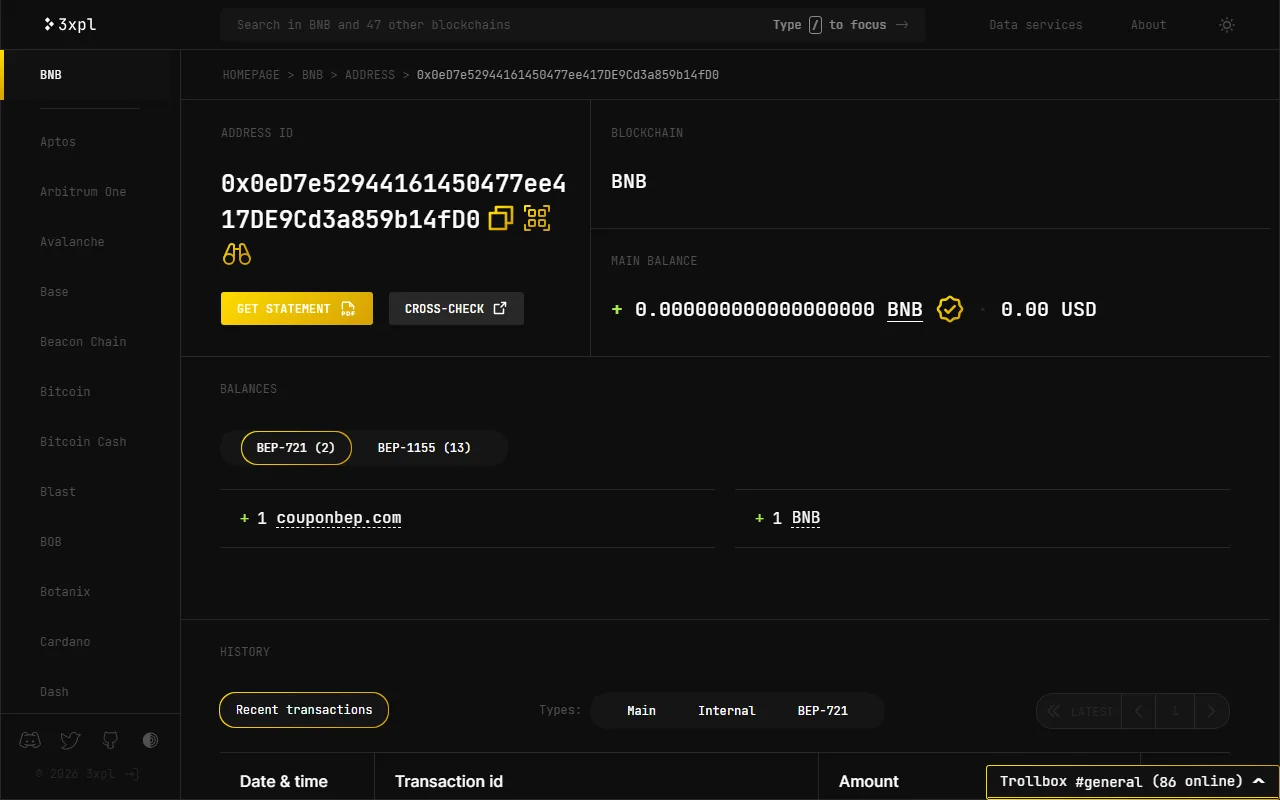This screenshot has height=800, width=1280.
Task: Copy the address ID to clipboard
Action: point(501,218)
